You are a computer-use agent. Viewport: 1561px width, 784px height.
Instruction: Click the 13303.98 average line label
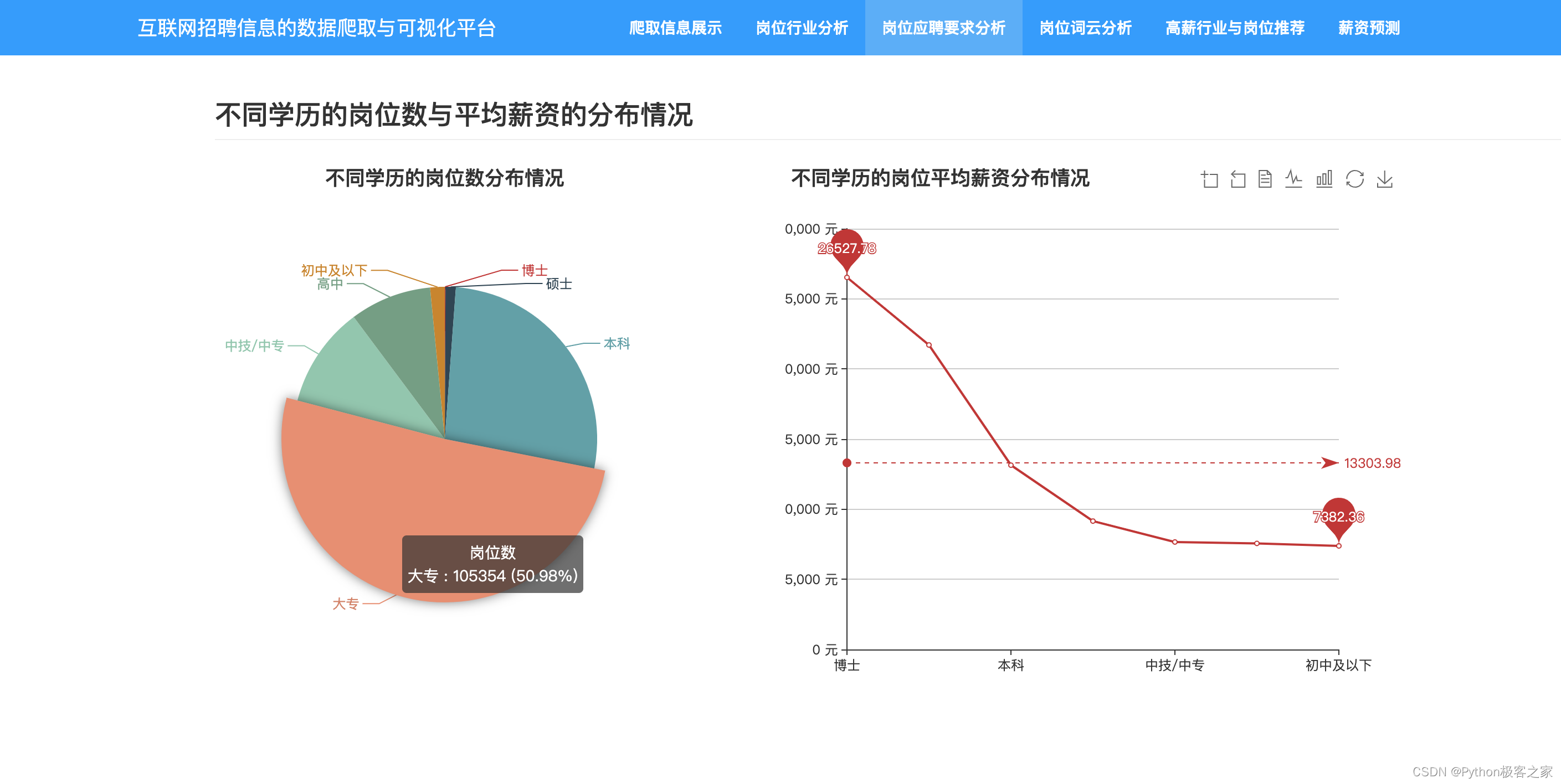tap(1372, 463)
